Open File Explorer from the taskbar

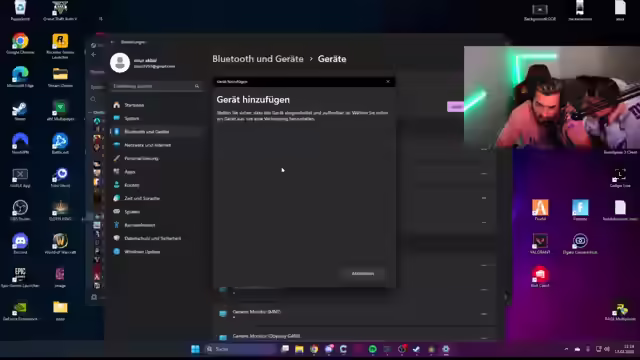click(299, 349)
